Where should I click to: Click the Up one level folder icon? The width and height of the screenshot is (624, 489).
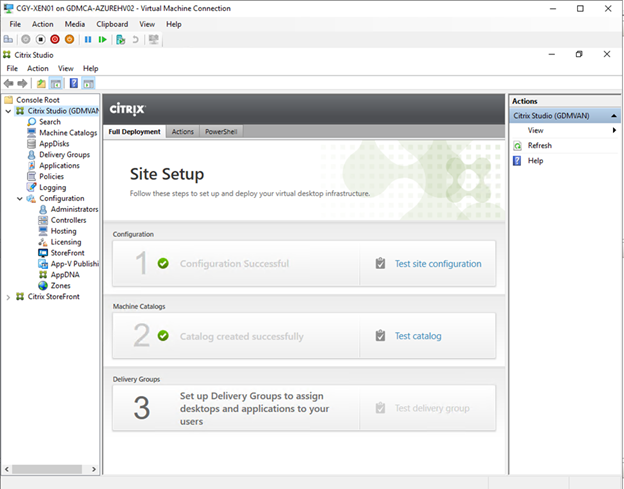coord(41,83)
